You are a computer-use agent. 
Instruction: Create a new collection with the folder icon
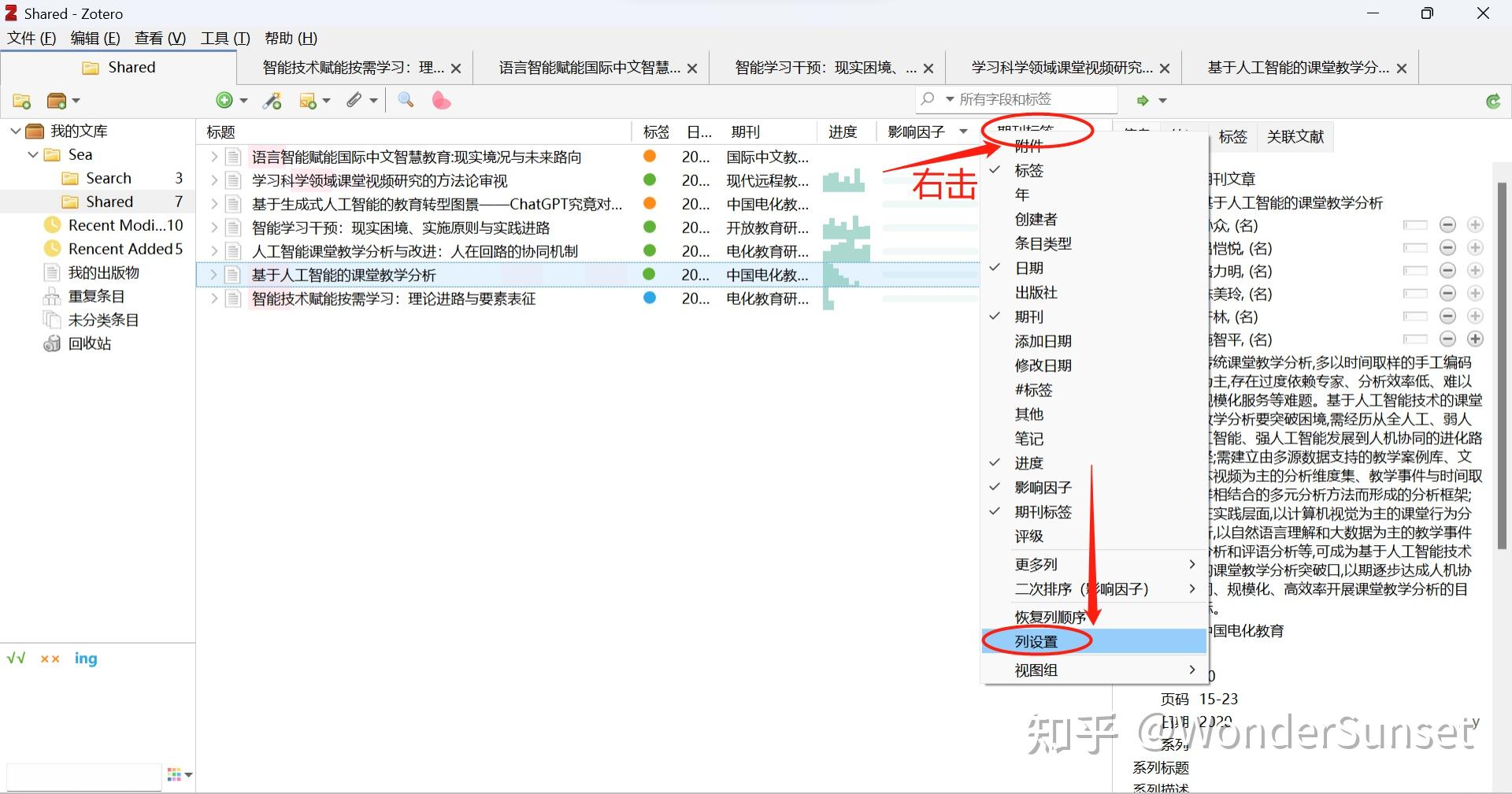coord(21,100)
